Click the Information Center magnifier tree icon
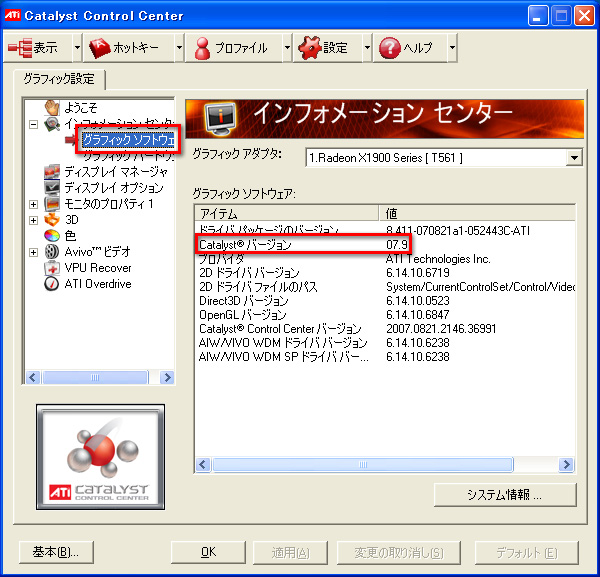600x577 pixels. (52, 124)
